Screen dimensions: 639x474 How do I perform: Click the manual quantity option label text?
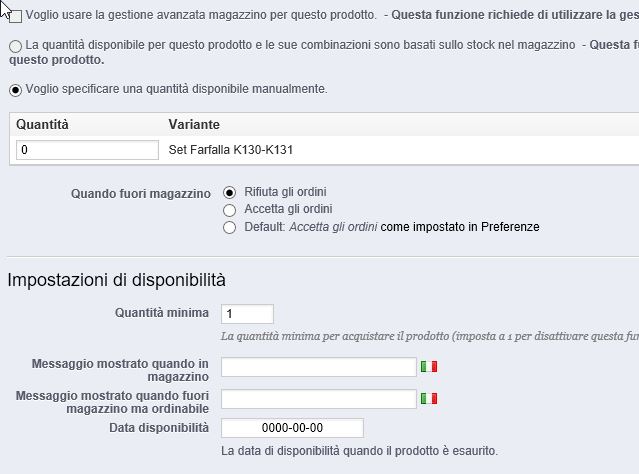tap(176, 89)
